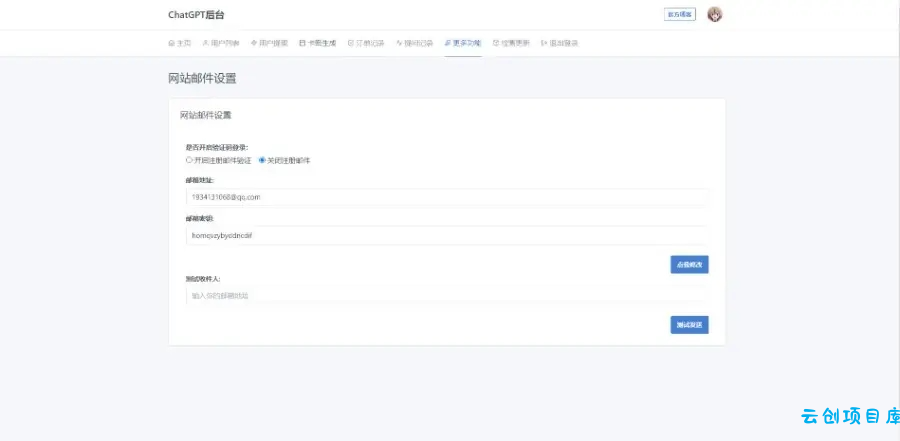Enable 开启注册邮件验证 radio option
The image size is (900, 441).
tap(219, 161)
